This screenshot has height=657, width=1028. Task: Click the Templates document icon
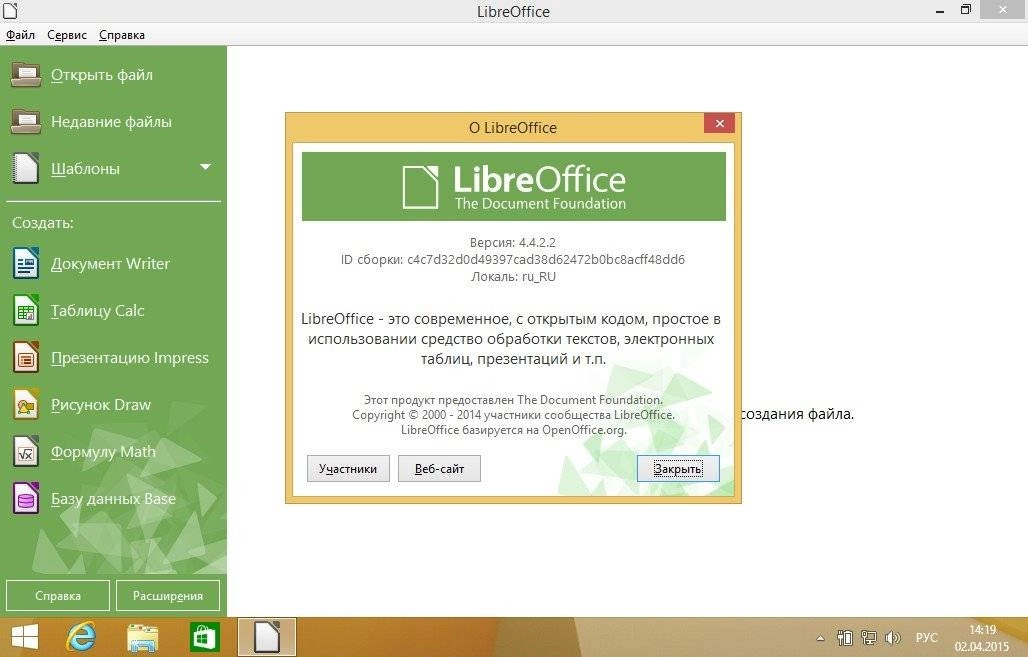26,168
